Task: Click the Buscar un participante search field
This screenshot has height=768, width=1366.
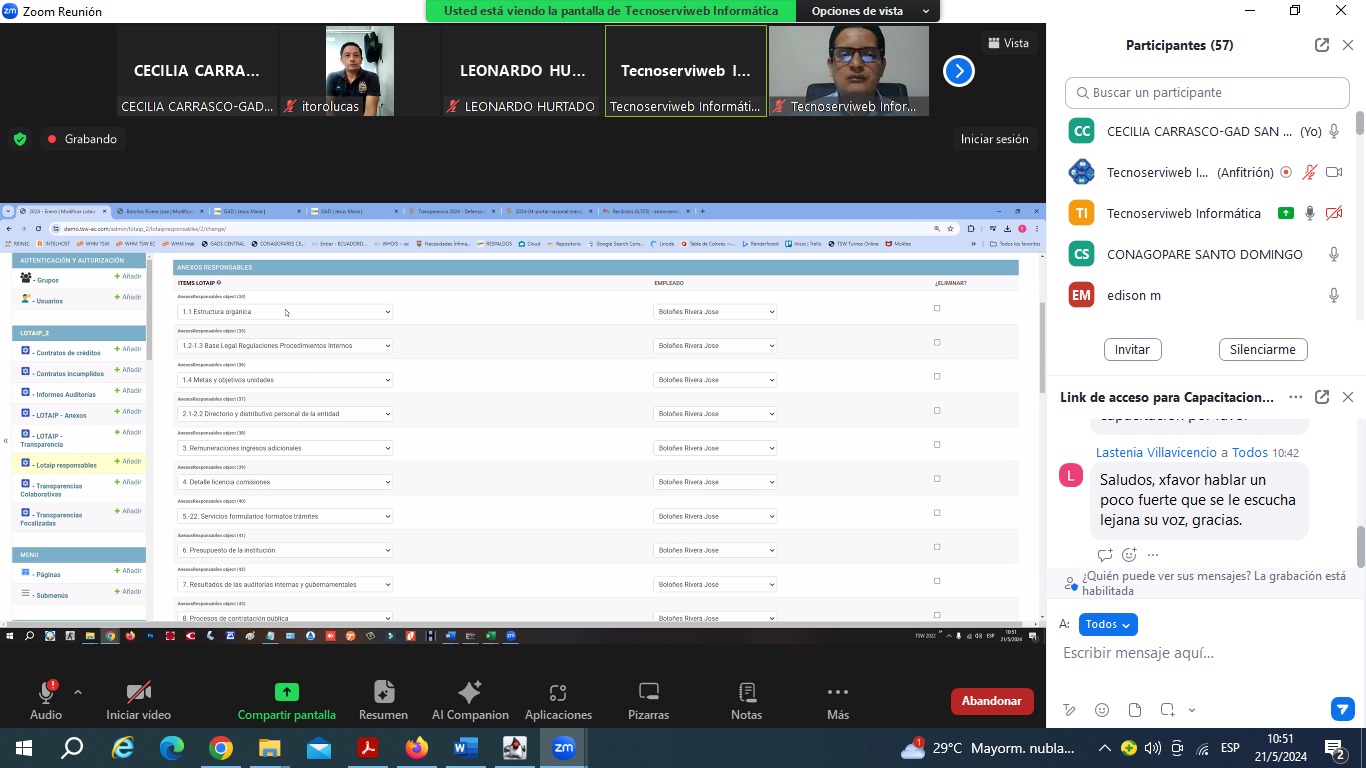Action: (x=1207, y=93)
